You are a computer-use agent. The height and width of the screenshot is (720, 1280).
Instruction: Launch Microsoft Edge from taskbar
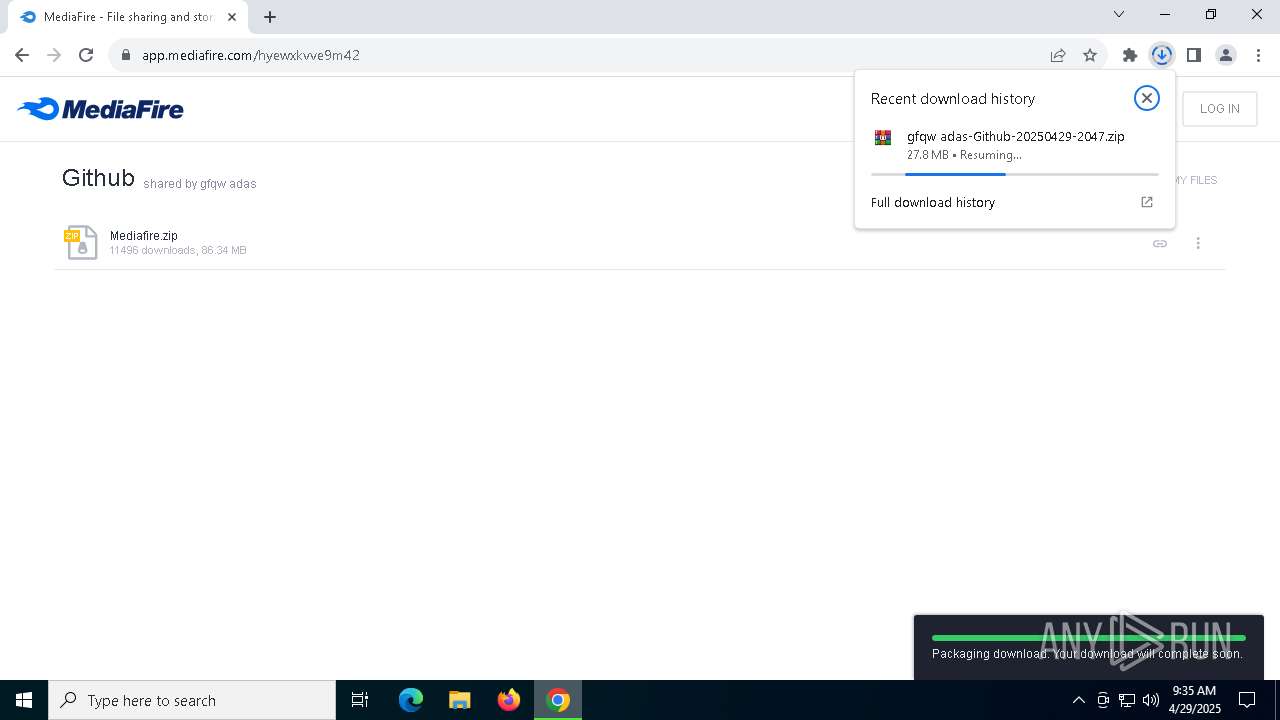411,700
